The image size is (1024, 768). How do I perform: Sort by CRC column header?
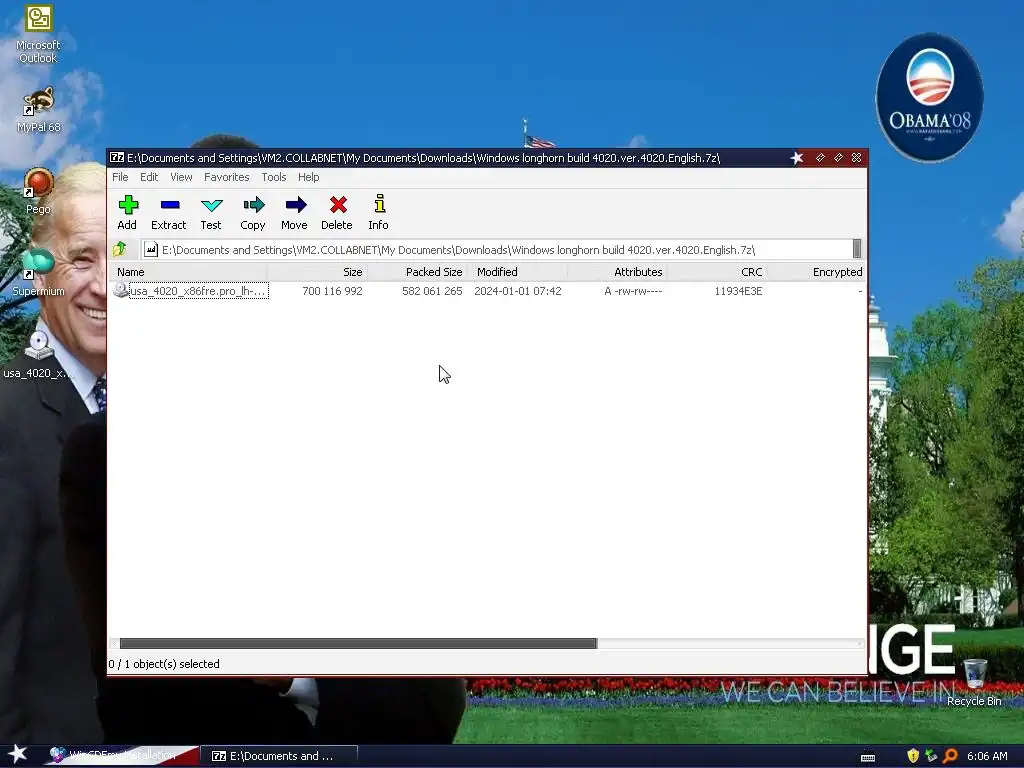(x=716, y=272)
